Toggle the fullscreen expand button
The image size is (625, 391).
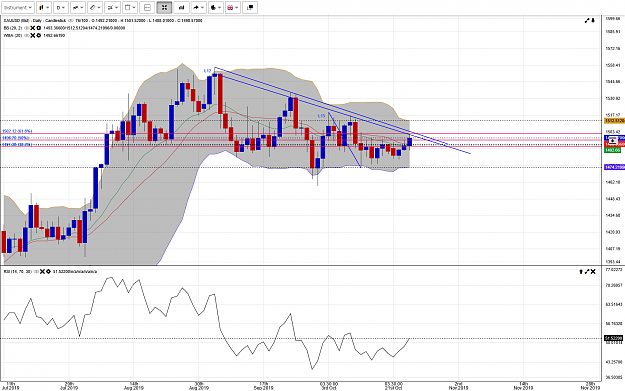click(164, 8)
